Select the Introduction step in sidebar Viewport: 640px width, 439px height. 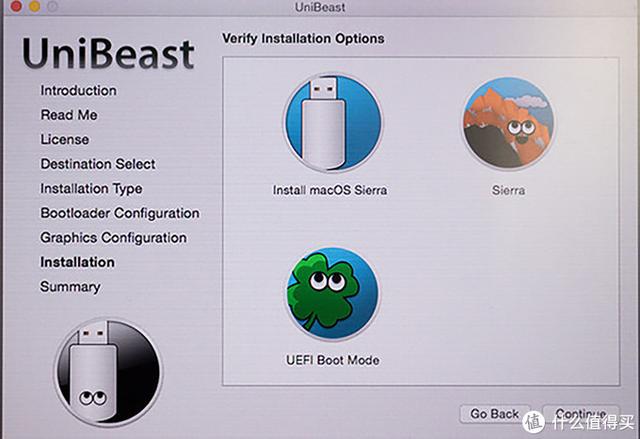78,91
